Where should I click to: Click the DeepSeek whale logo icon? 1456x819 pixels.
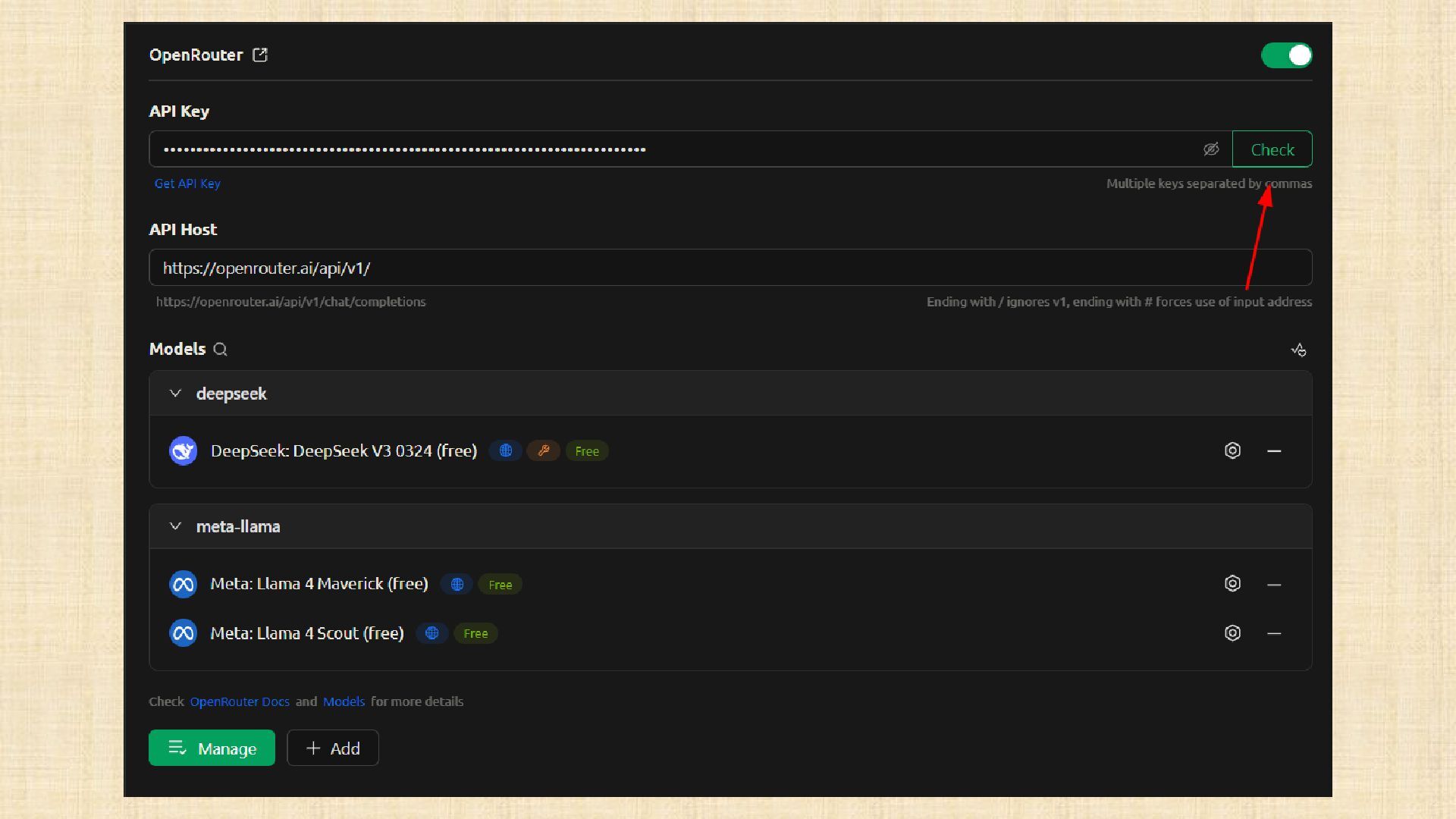click(x=183, y=451)
